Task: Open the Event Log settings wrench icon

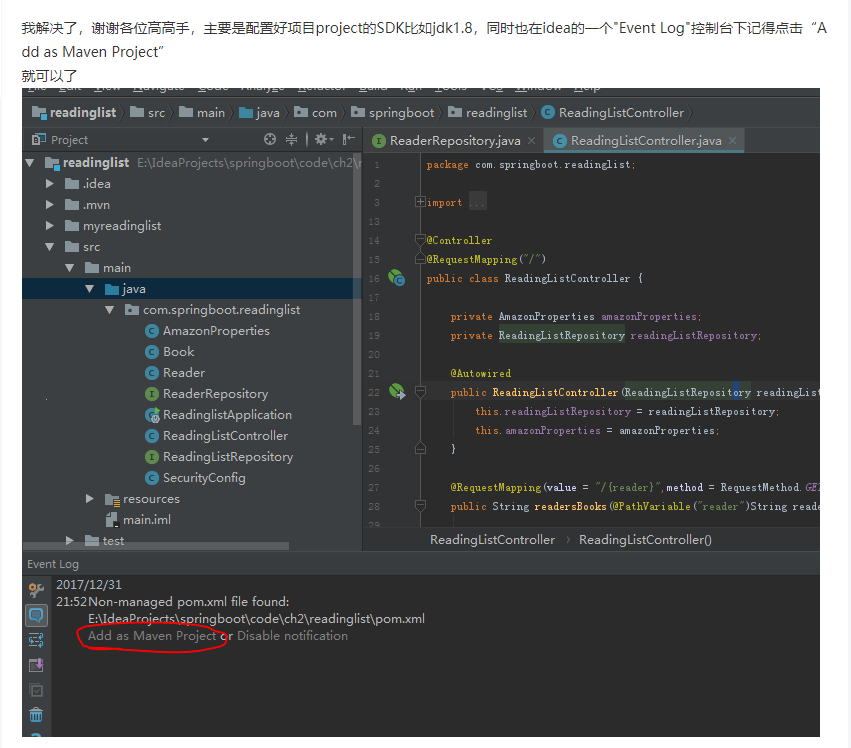Action: pos(36,590)
